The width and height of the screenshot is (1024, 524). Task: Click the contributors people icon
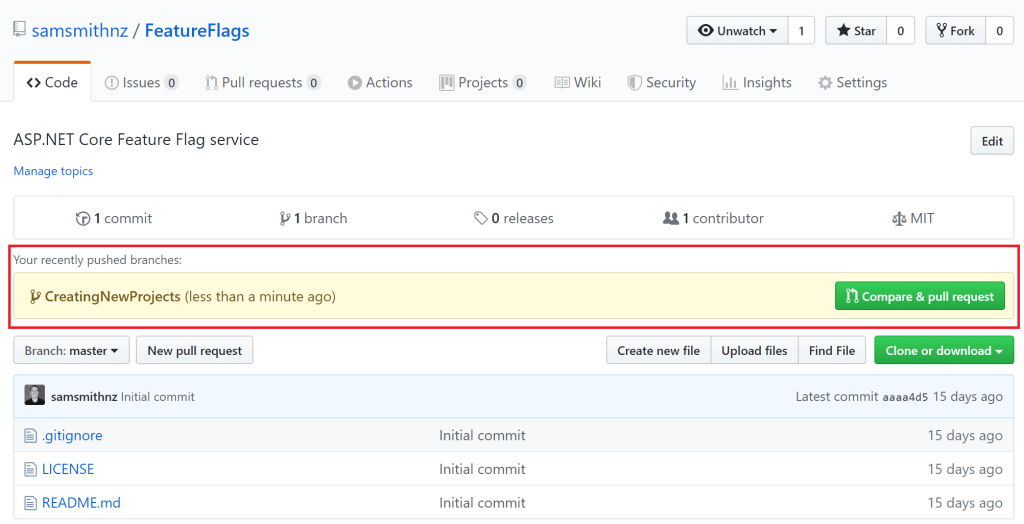(670, 218)
